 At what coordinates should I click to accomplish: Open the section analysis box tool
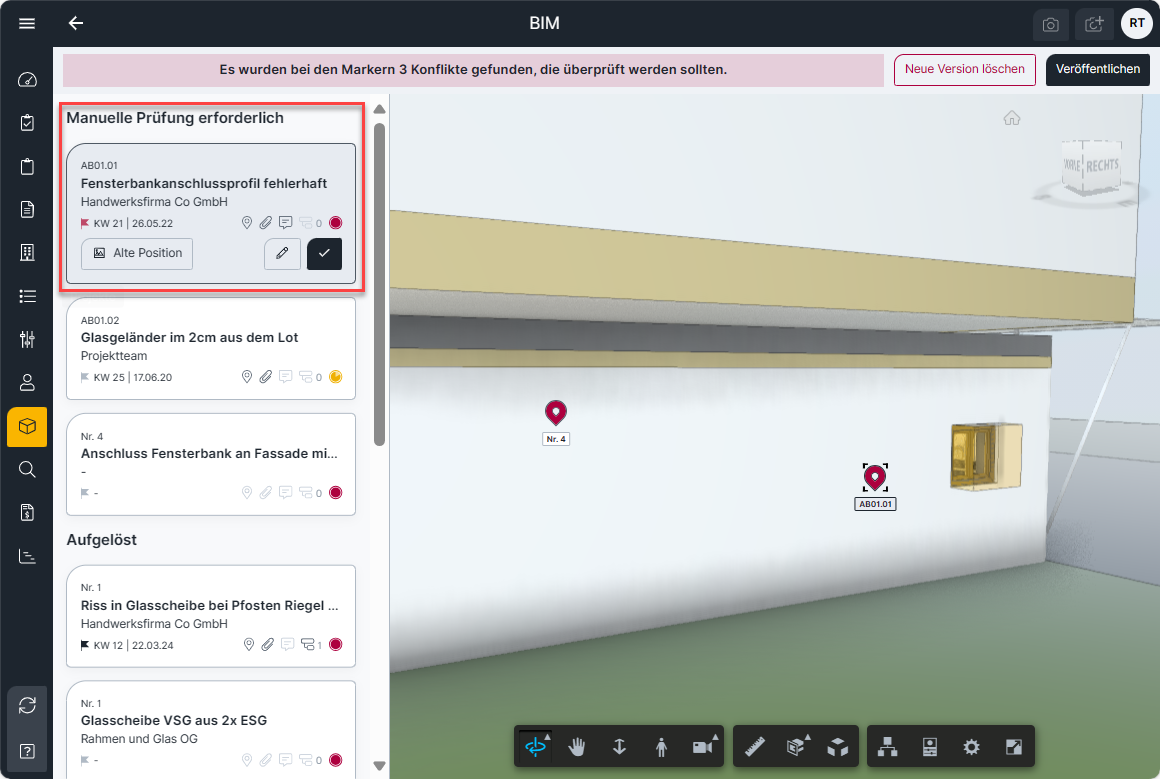tap(796, 747)
